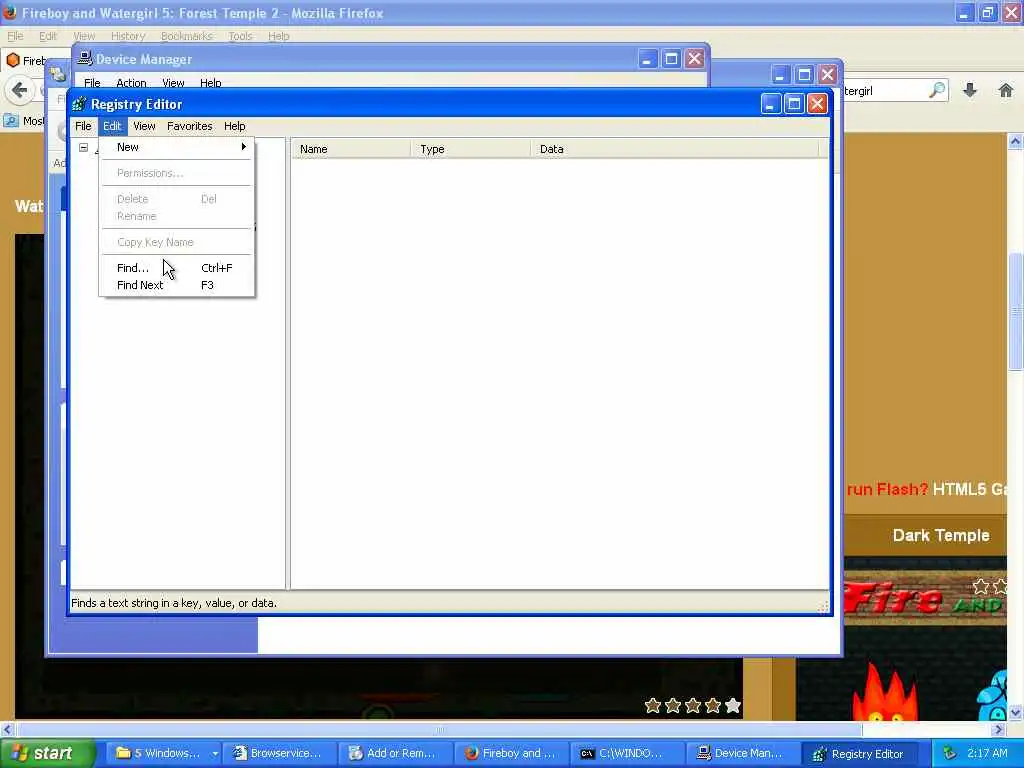Click the Registry Editor title bar icon

(79, 104)
